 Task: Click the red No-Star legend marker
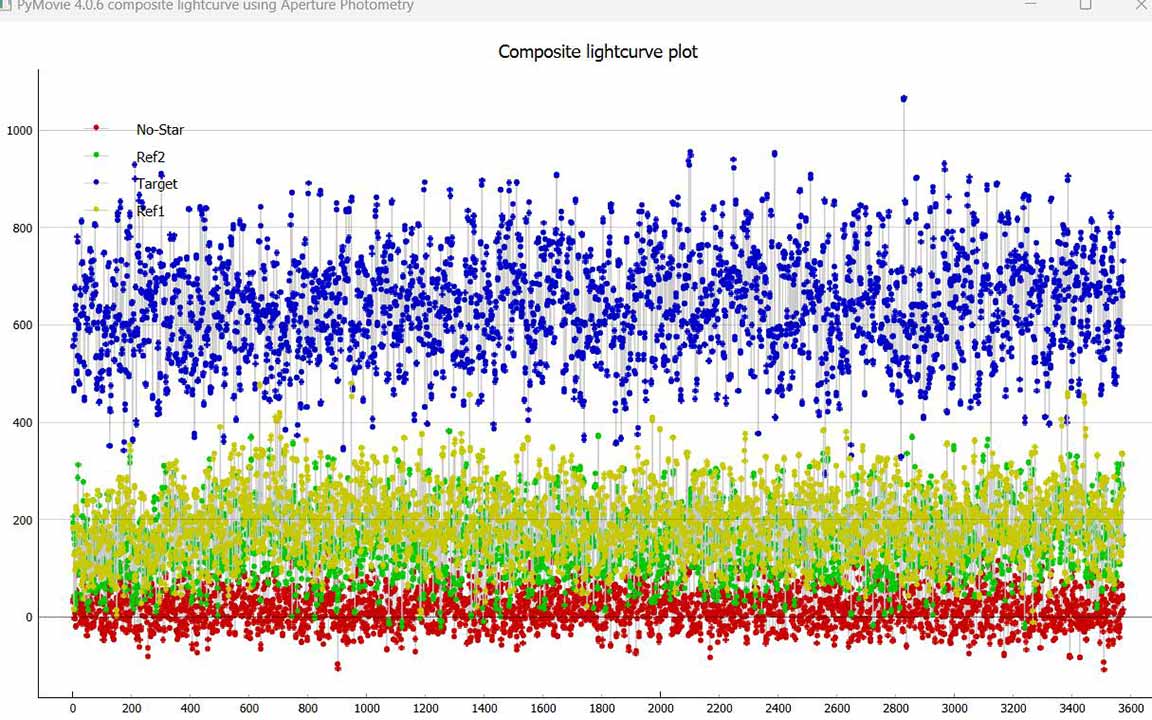tap(96, 128)
